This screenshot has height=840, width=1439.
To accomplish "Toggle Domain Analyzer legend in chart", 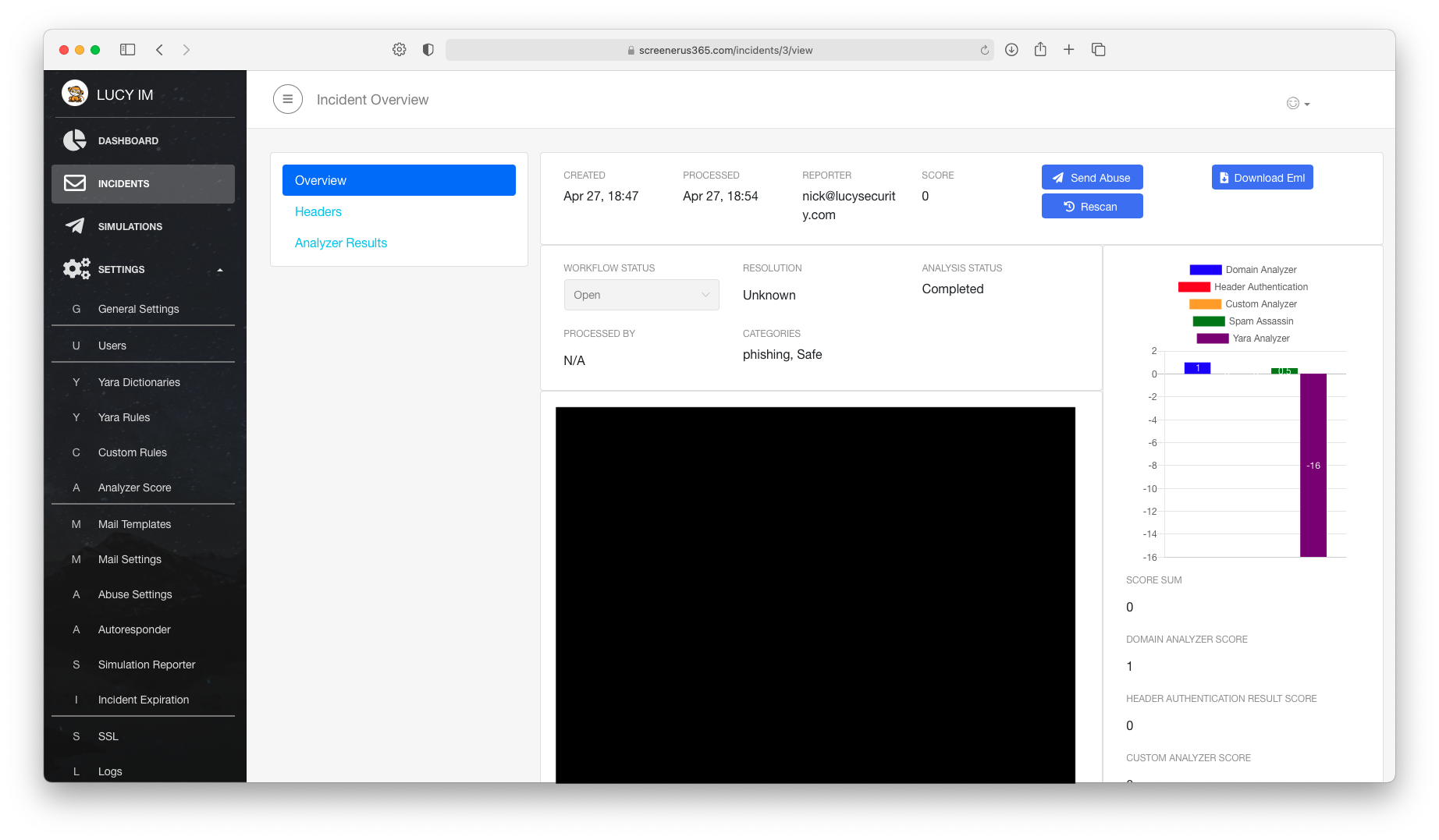I will [1242, 270].
